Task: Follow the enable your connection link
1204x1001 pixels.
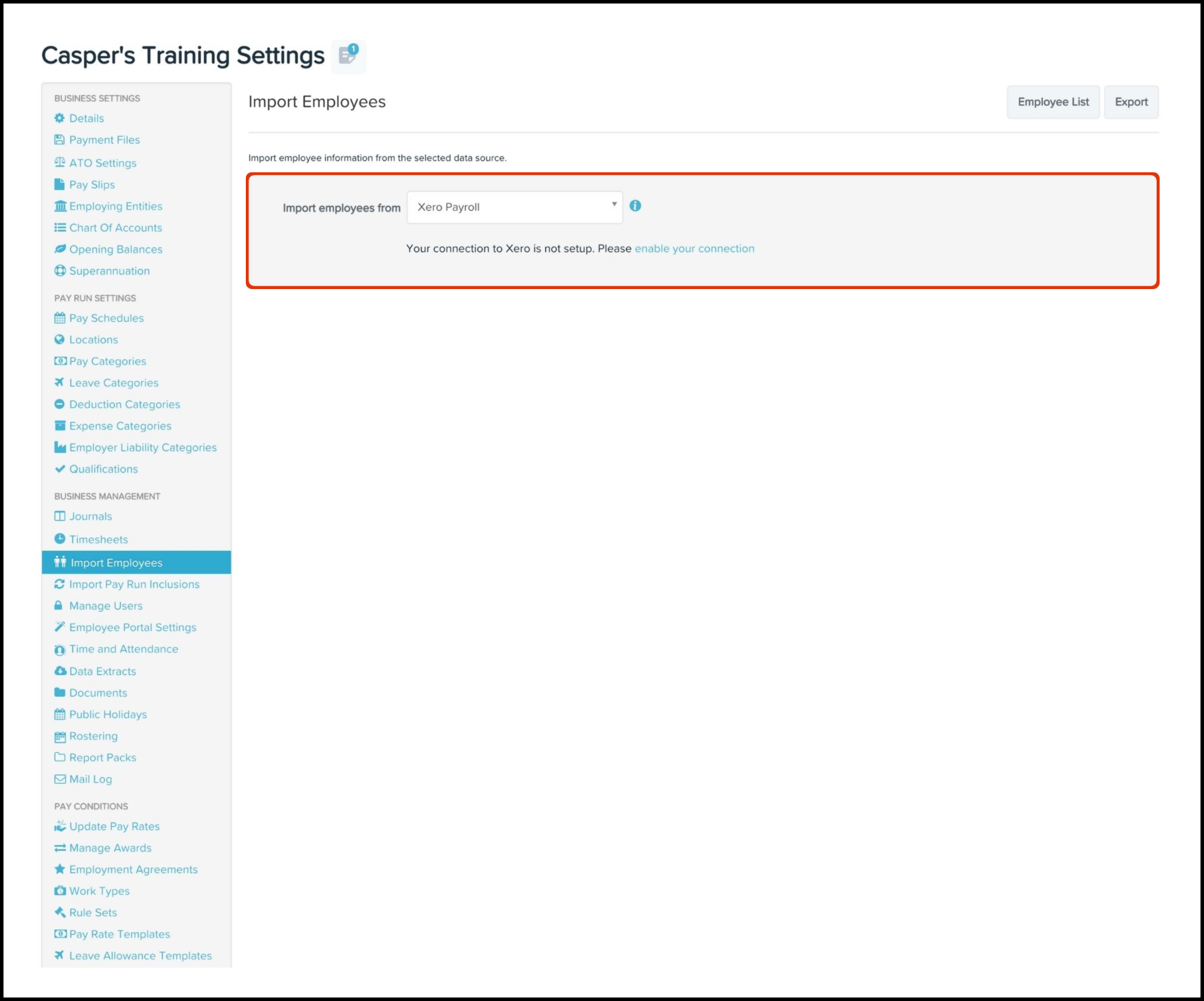Action: pos(694,248)
